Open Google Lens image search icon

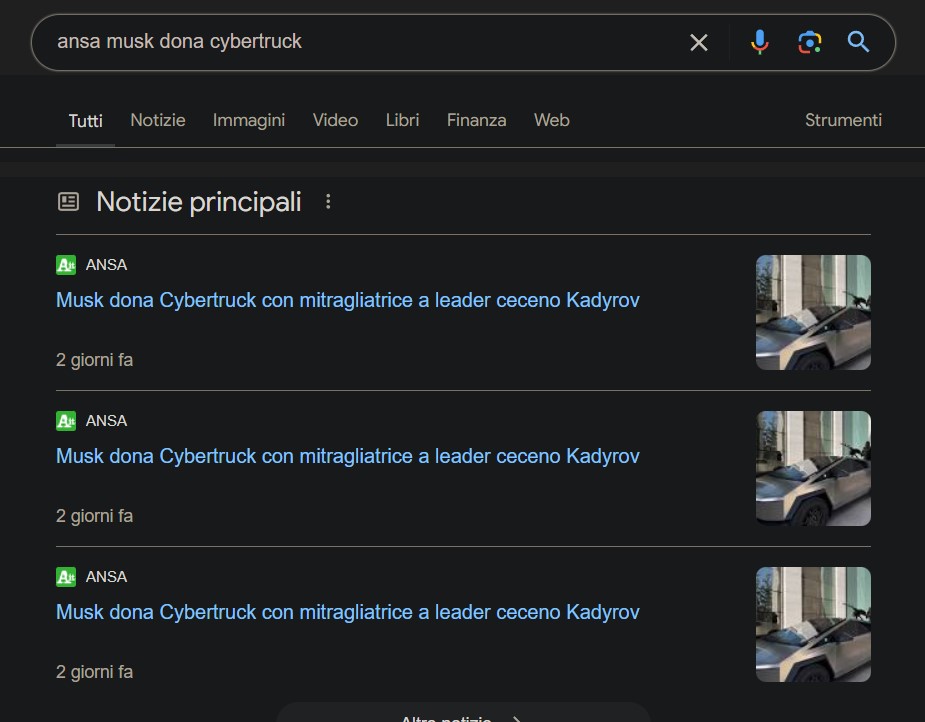point(809,42)
